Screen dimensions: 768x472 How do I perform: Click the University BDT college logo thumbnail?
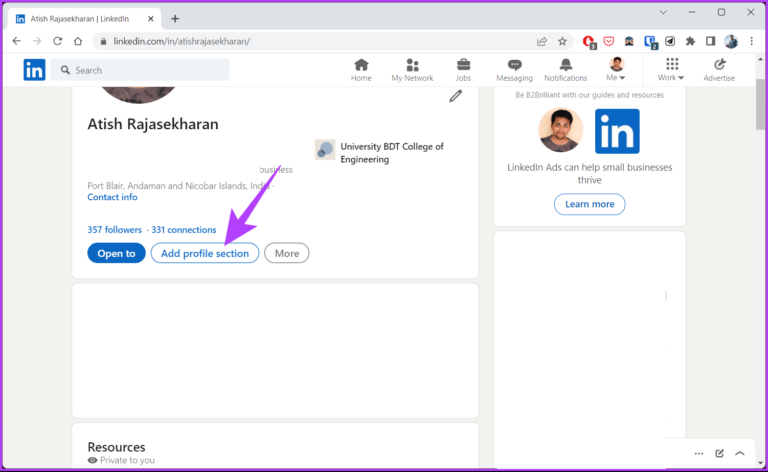click(325, 150)
